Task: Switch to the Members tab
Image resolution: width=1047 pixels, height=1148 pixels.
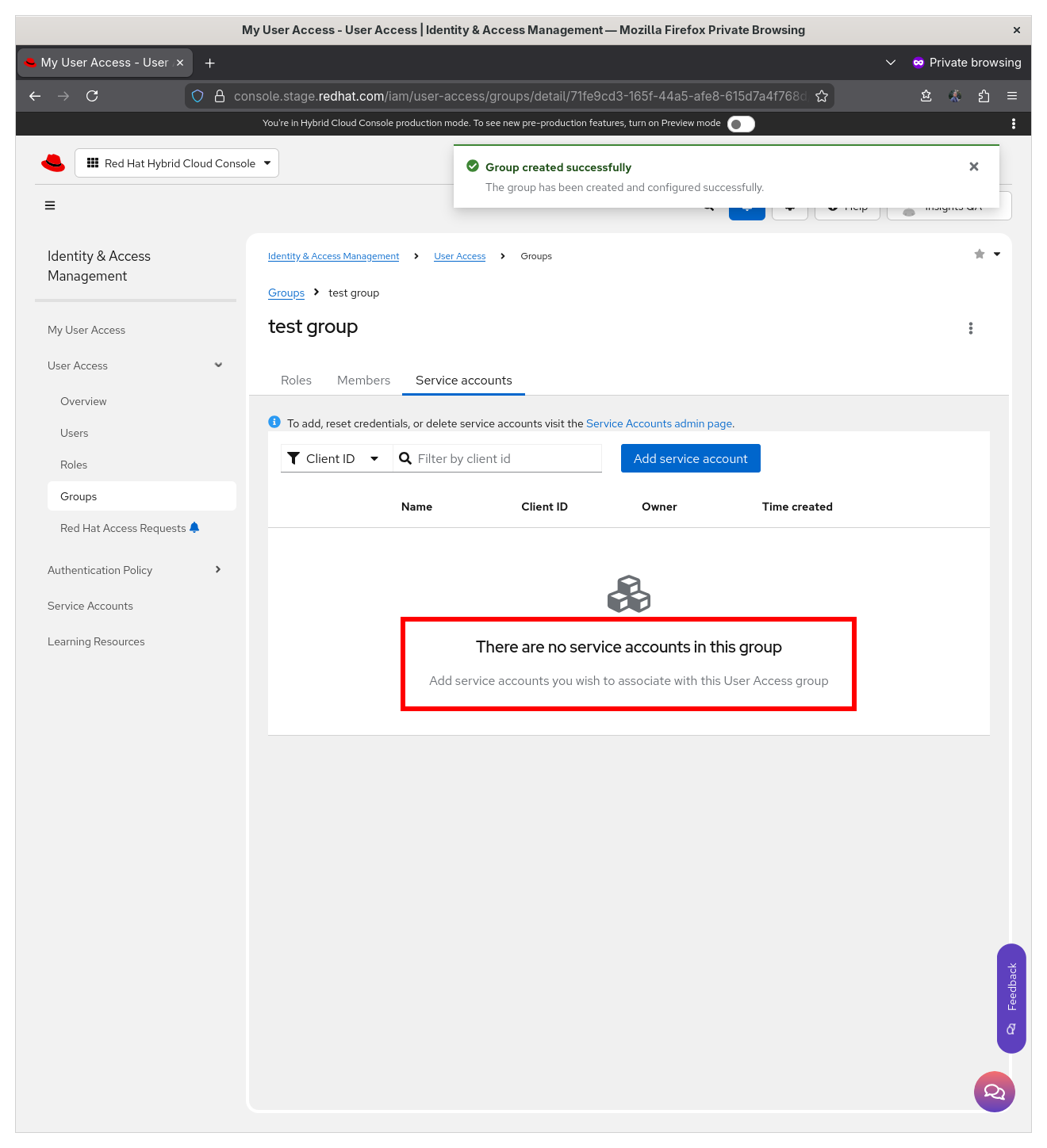Action: [x=363, y=381]
